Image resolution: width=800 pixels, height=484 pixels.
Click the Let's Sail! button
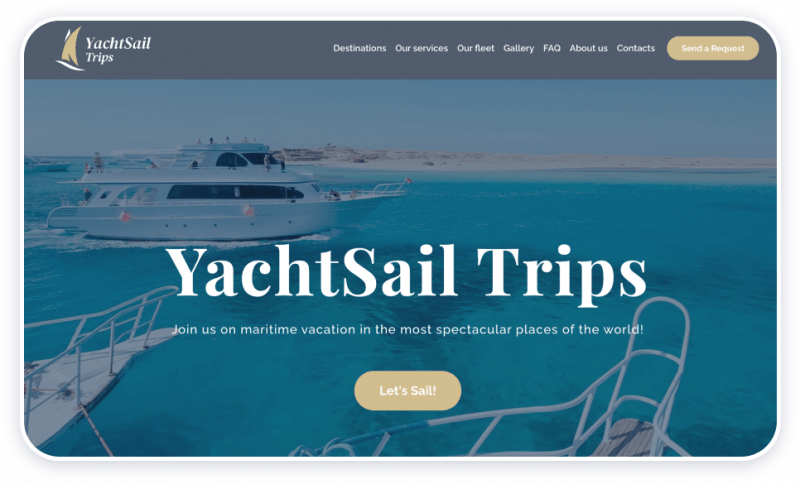pyautogui.click(x=408, y=391)
